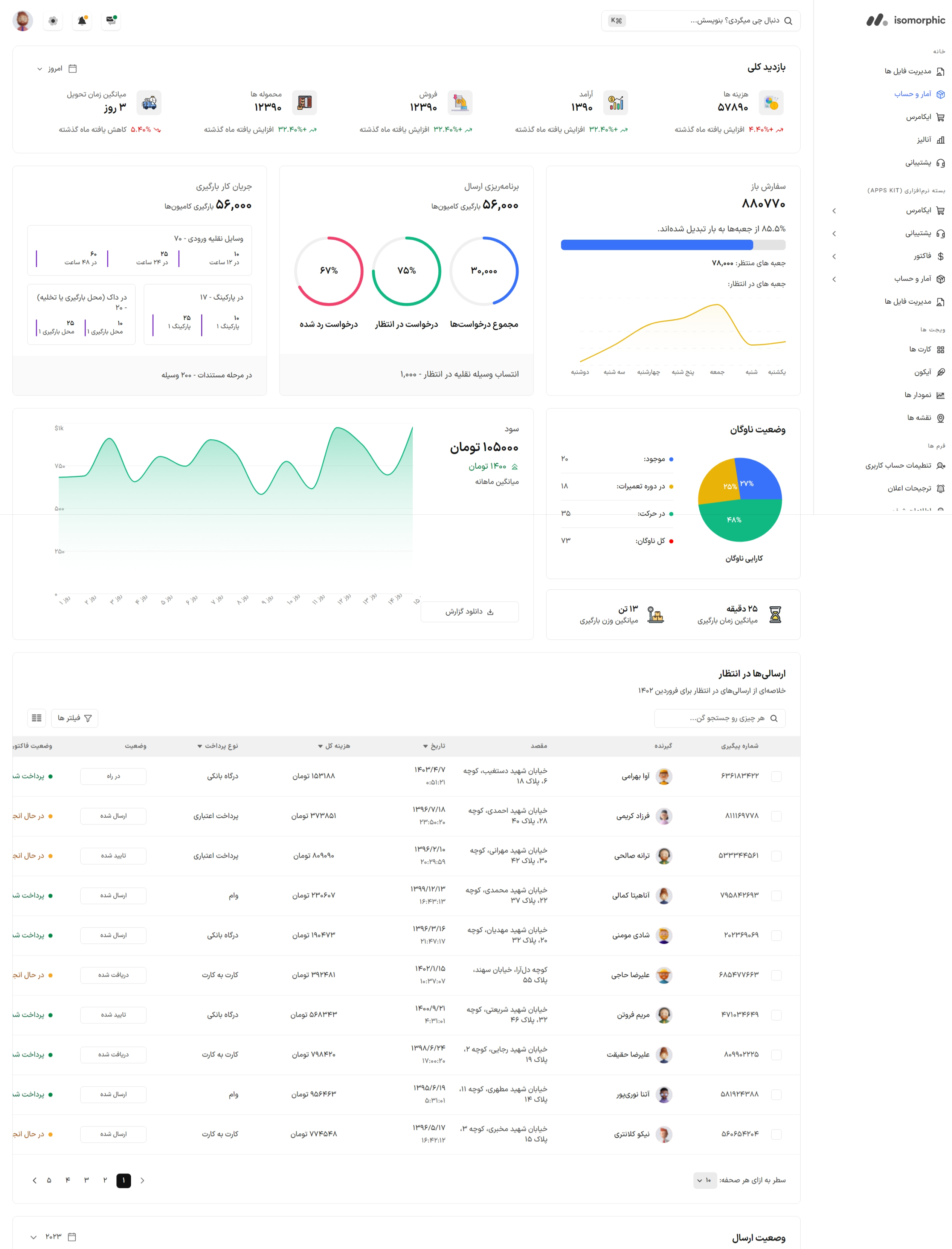Open the notifications bell icon
This screenshot has width=952, height=1249.
click(x=82, y=20)
